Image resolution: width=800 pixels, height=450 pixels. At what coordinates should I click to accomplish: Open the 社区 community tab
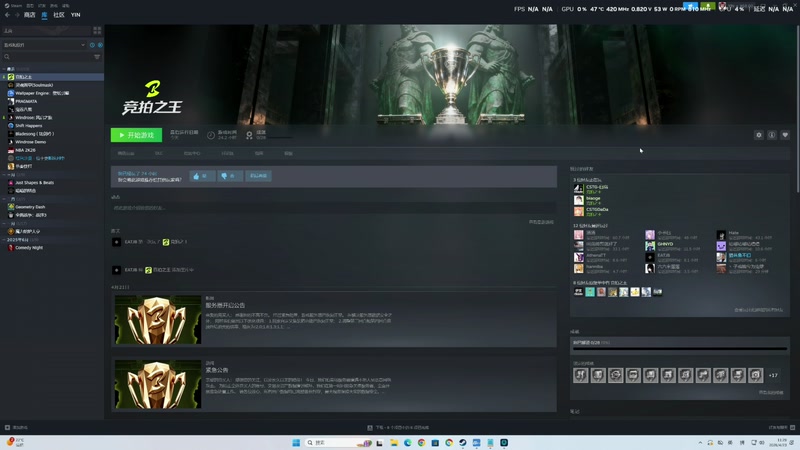point(59,15)
